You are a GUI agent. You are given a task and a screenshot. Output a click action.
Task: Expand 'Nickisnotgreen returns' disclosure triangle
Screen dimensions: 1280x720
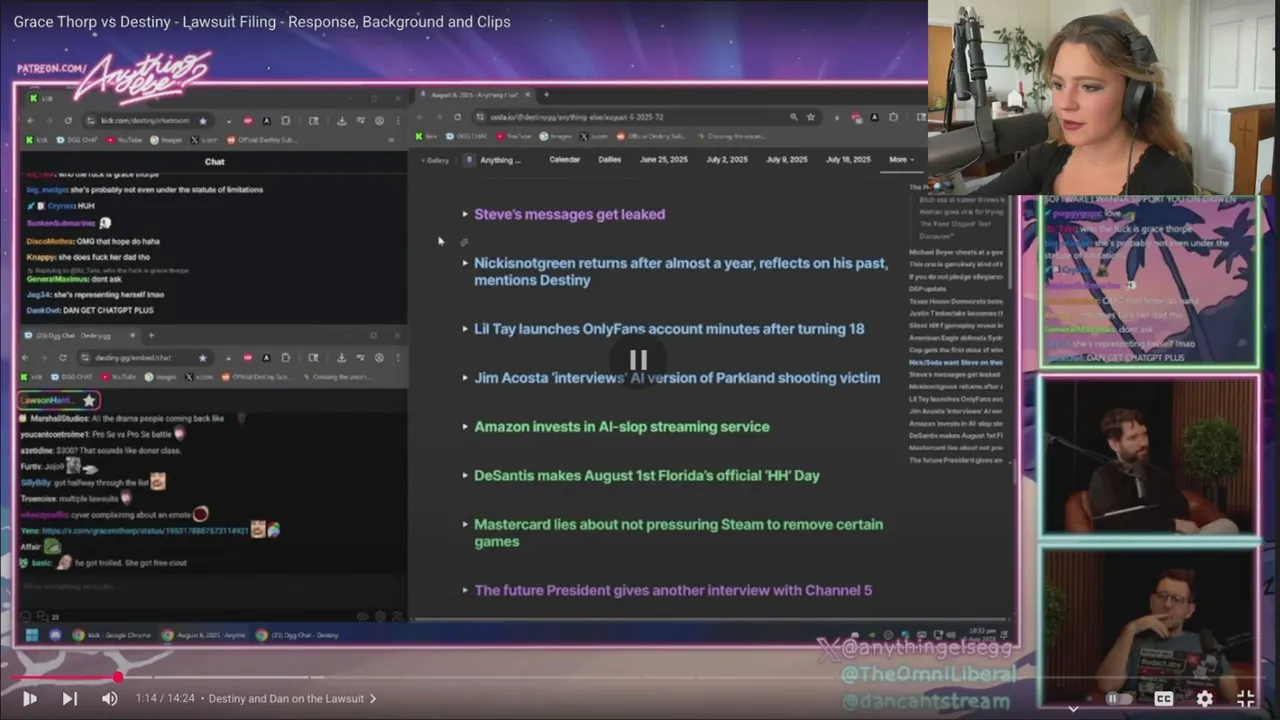pyautogui.click(x=465, y=263)
